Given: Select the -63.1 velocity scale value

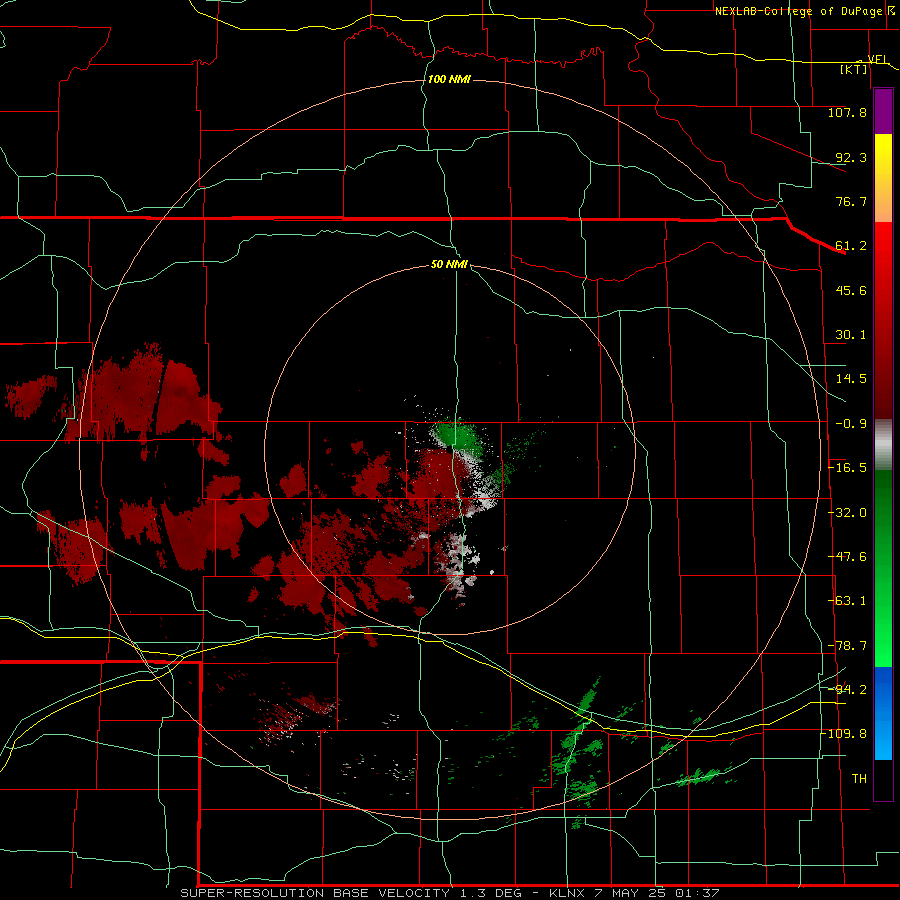Looking at the screenshot, I should click(x=847, y=601).
